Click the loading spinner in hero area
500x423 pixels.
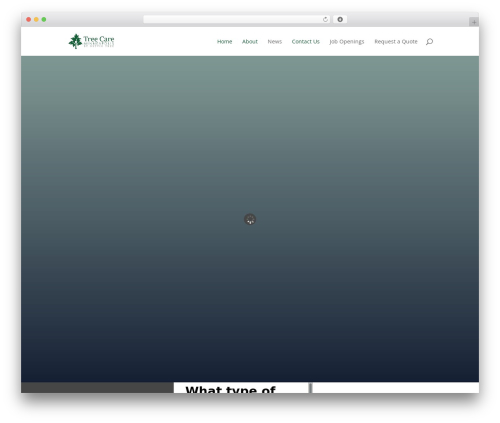[x=250, y=219]
